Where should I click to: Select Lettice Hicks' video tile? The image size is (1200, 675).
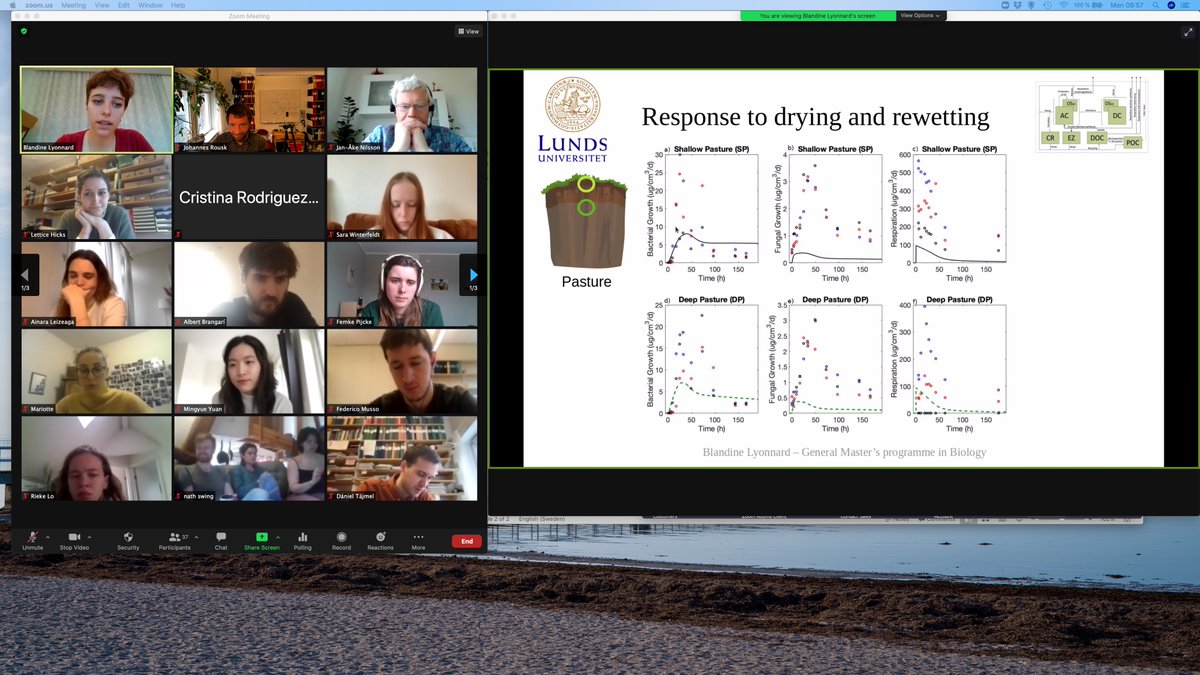97,197
